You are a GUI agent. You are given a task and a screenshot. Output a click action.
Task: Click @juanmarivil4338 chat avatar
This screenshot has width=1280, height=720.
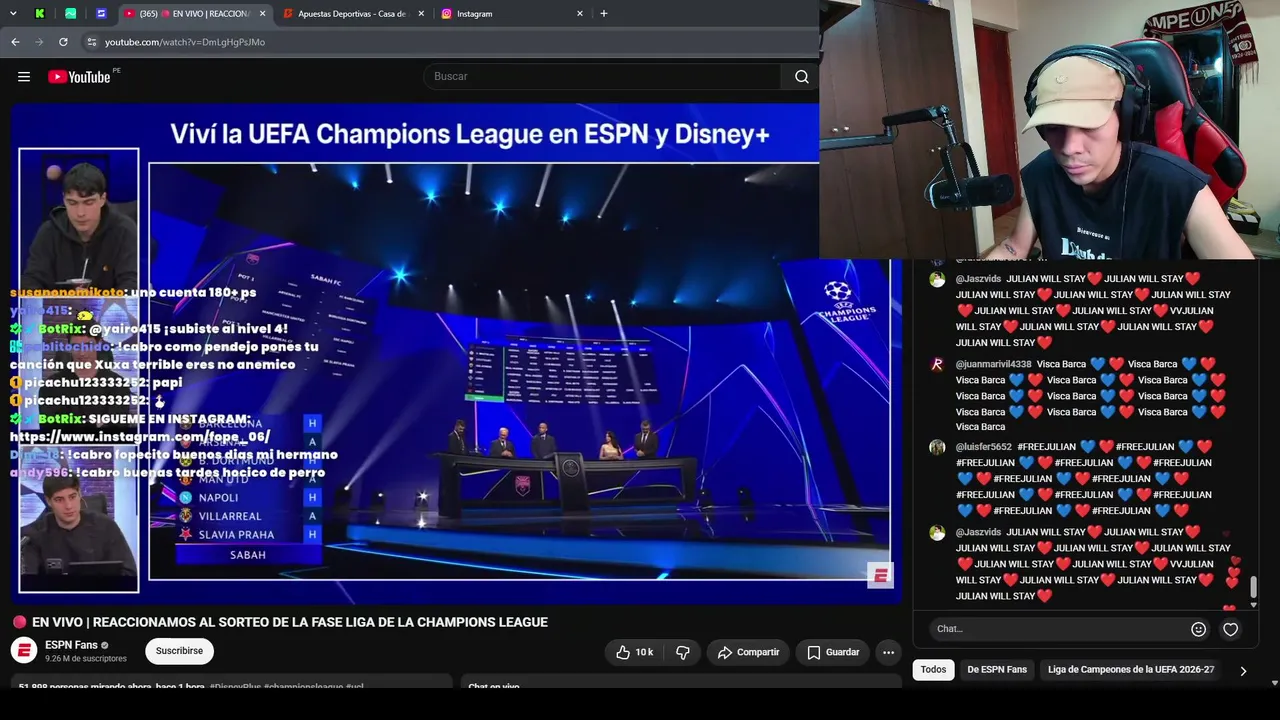coord(937,365)
